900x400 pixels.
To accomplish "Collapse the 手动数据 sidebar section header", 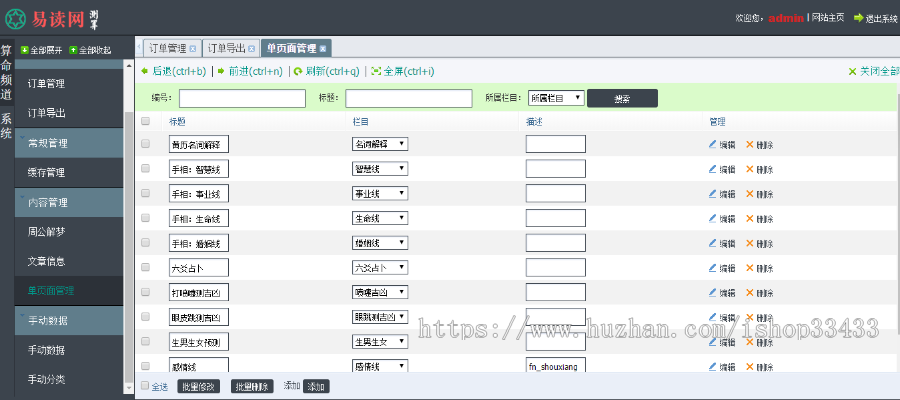I will (x=69, y=320).
